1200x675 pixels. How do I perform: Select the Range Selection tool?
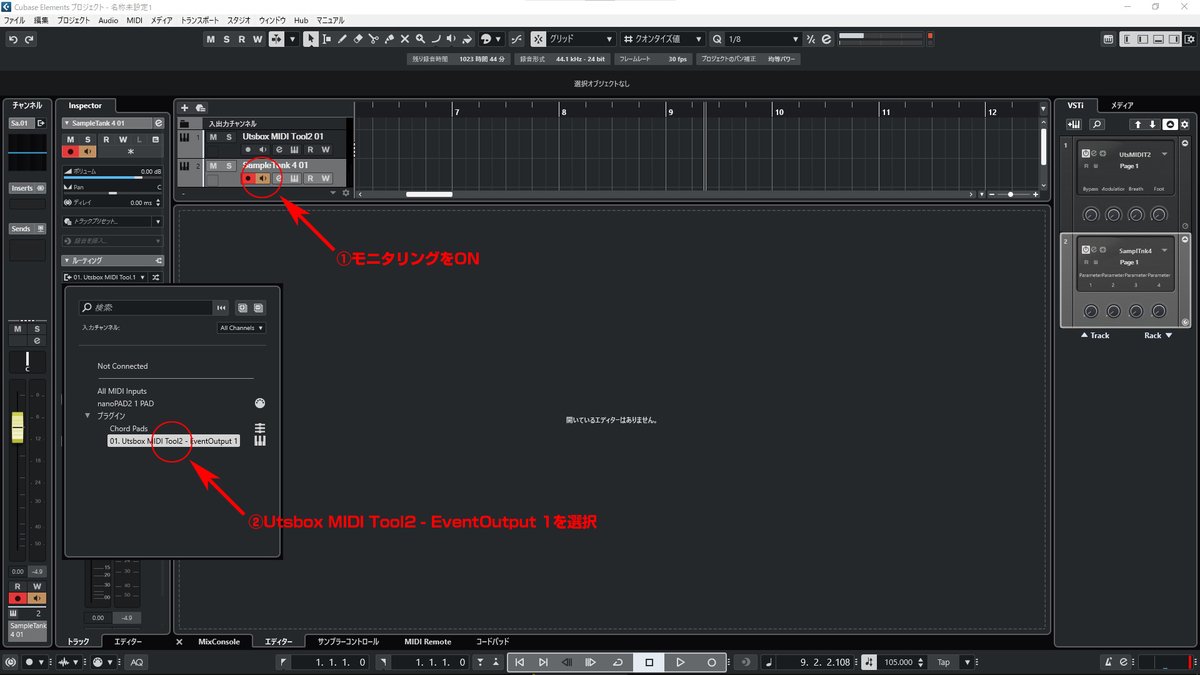327,39
